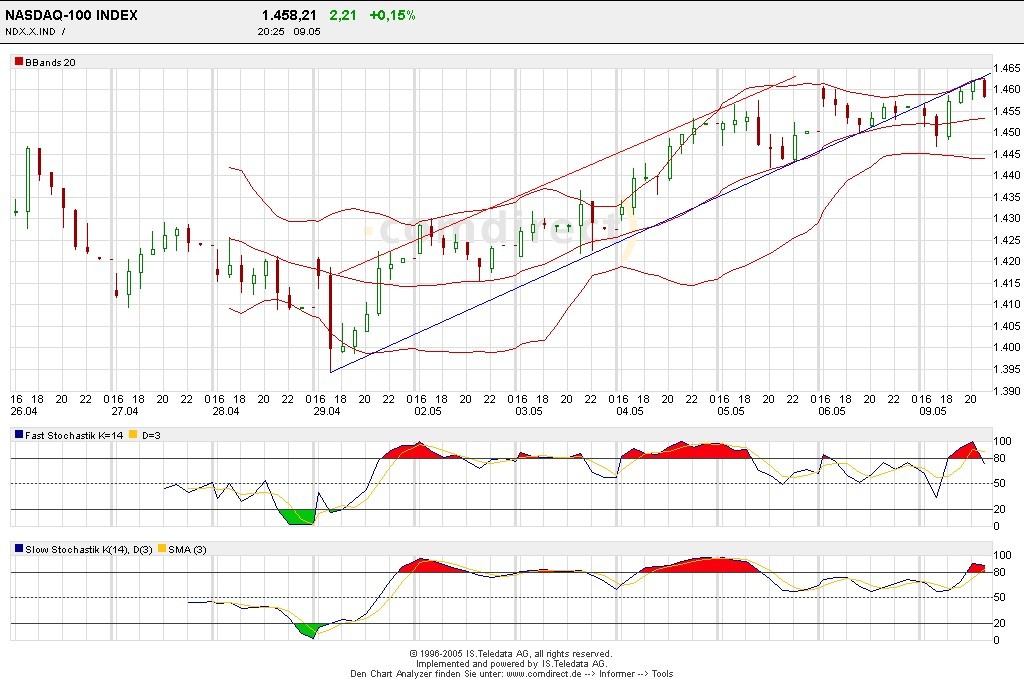Click the 04.05 date on time axis

tap(629, 411)
